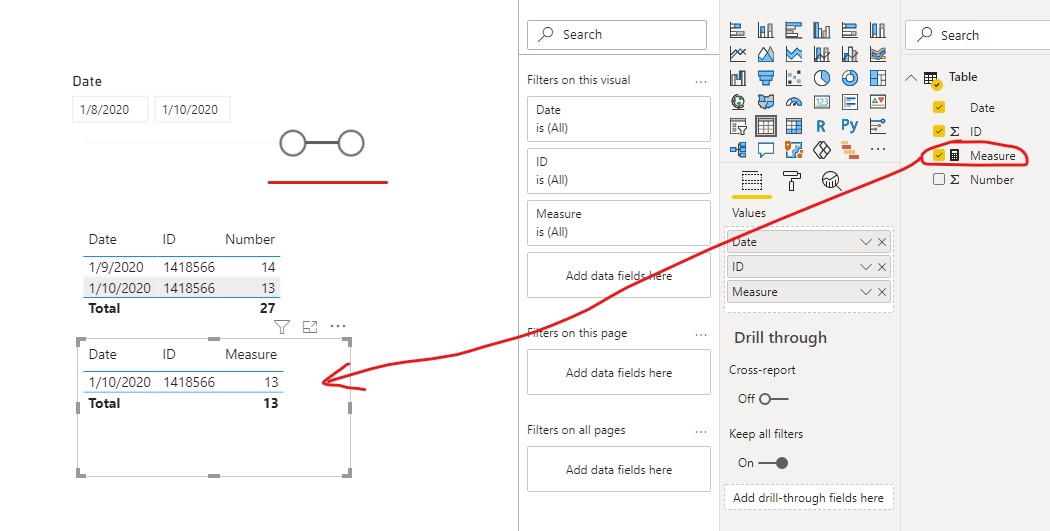1050x531 pixels.
Task: Select the R script visual
Action: point(822,126)
